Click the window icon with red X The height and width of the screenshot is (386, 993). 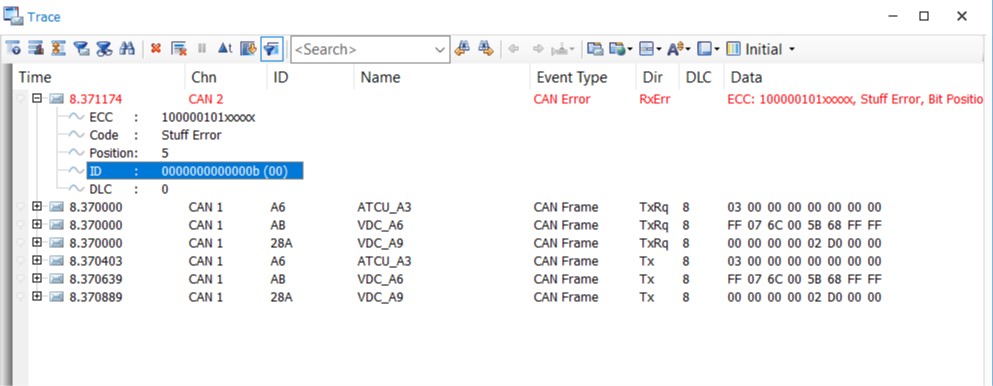click(x=179, y=49)
